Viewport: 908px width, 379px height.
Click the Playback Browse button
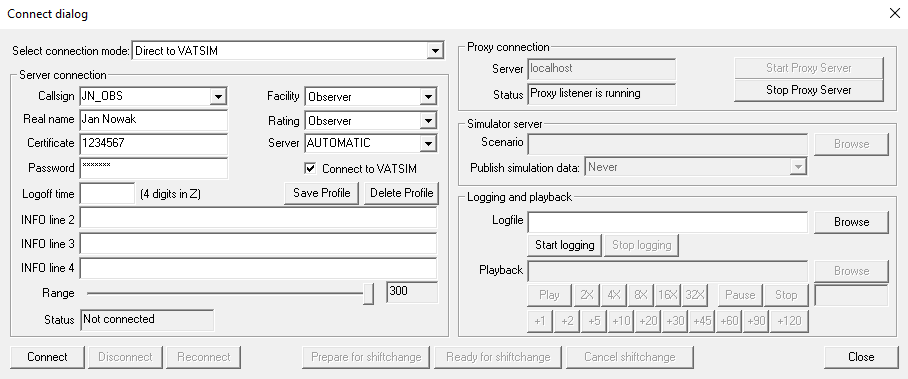(851, 271)
